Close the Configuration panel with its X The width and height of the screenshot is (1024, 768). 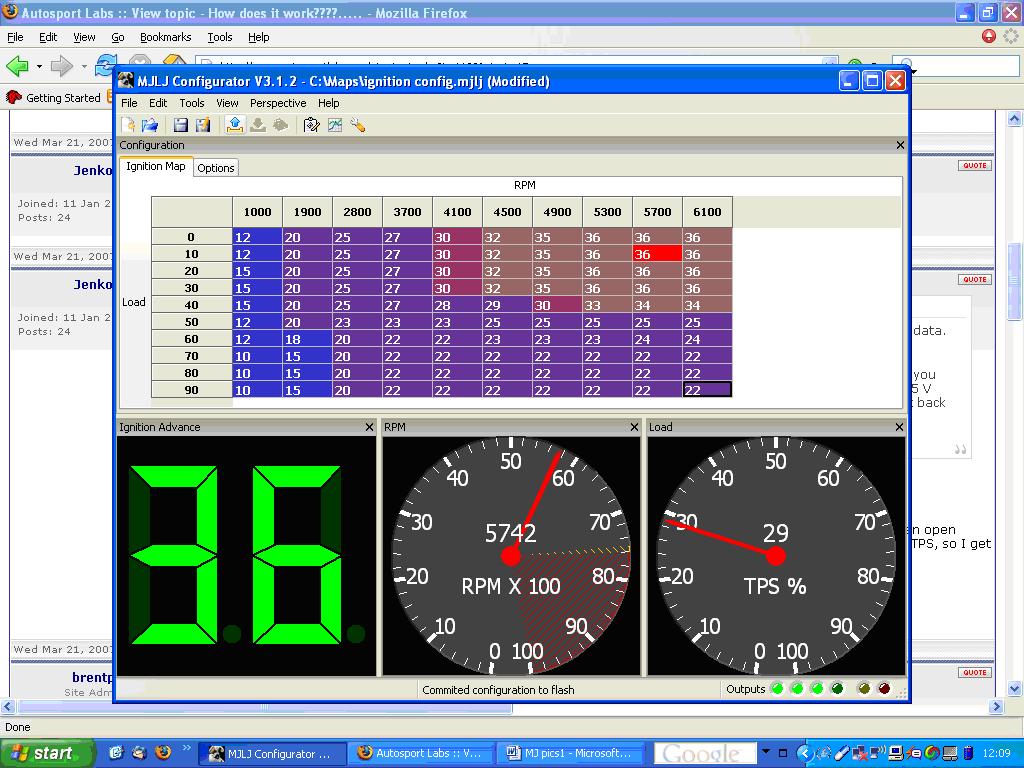(x=900, y=145)
